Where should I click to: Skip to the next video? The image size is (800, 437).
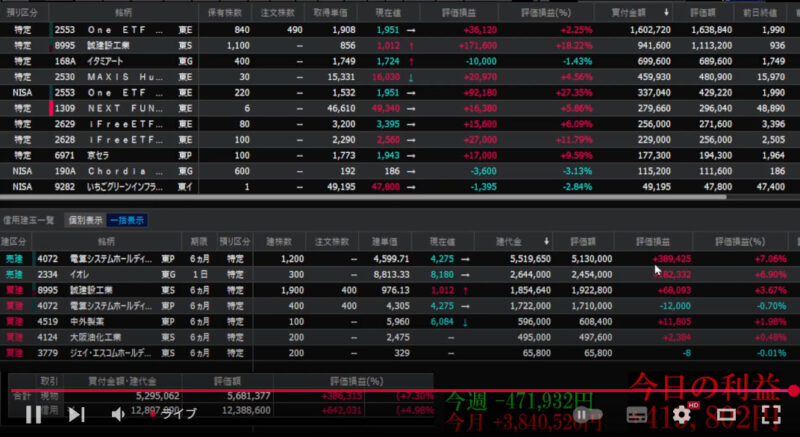[77, 415]
